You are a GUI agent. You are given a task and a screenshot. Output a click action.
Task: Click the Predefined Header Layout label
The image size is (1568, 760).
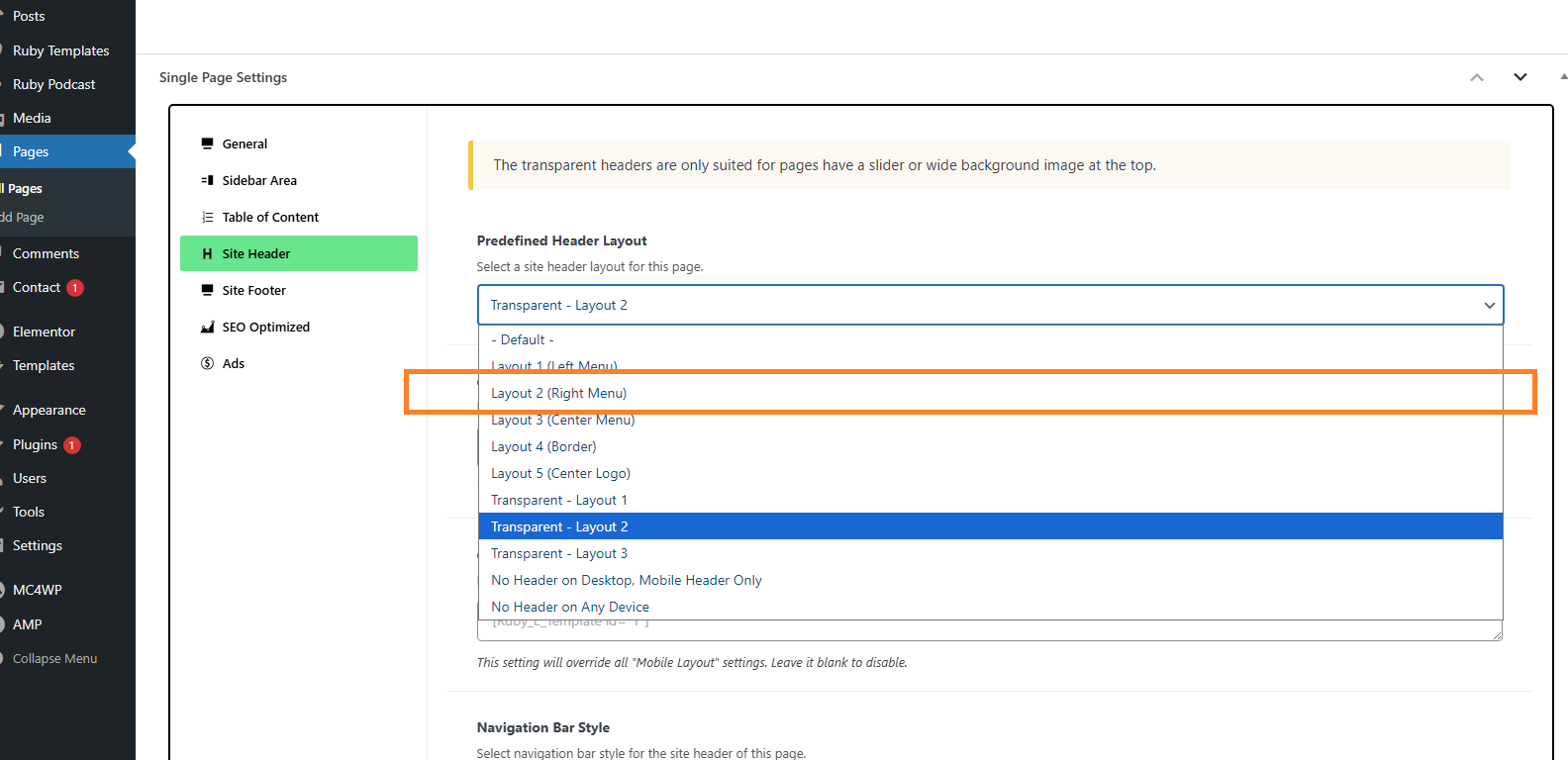pyautogui.click(x=561, y=240)
